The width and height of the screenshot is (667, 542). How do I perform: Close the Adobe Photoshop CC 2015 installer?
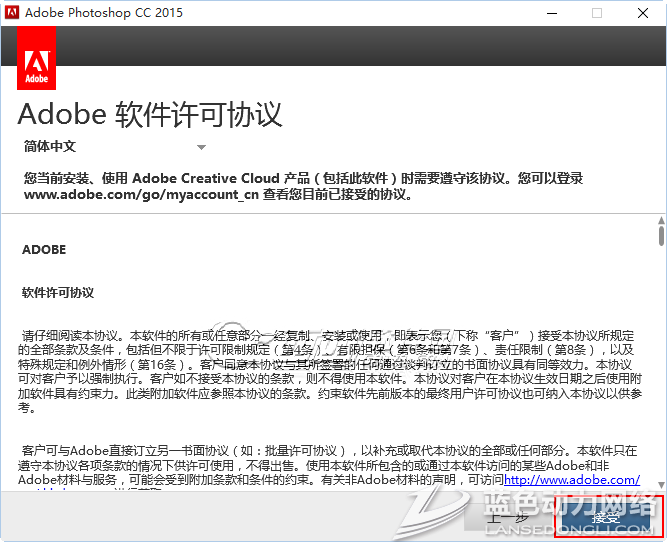click(x=643, y=13)
